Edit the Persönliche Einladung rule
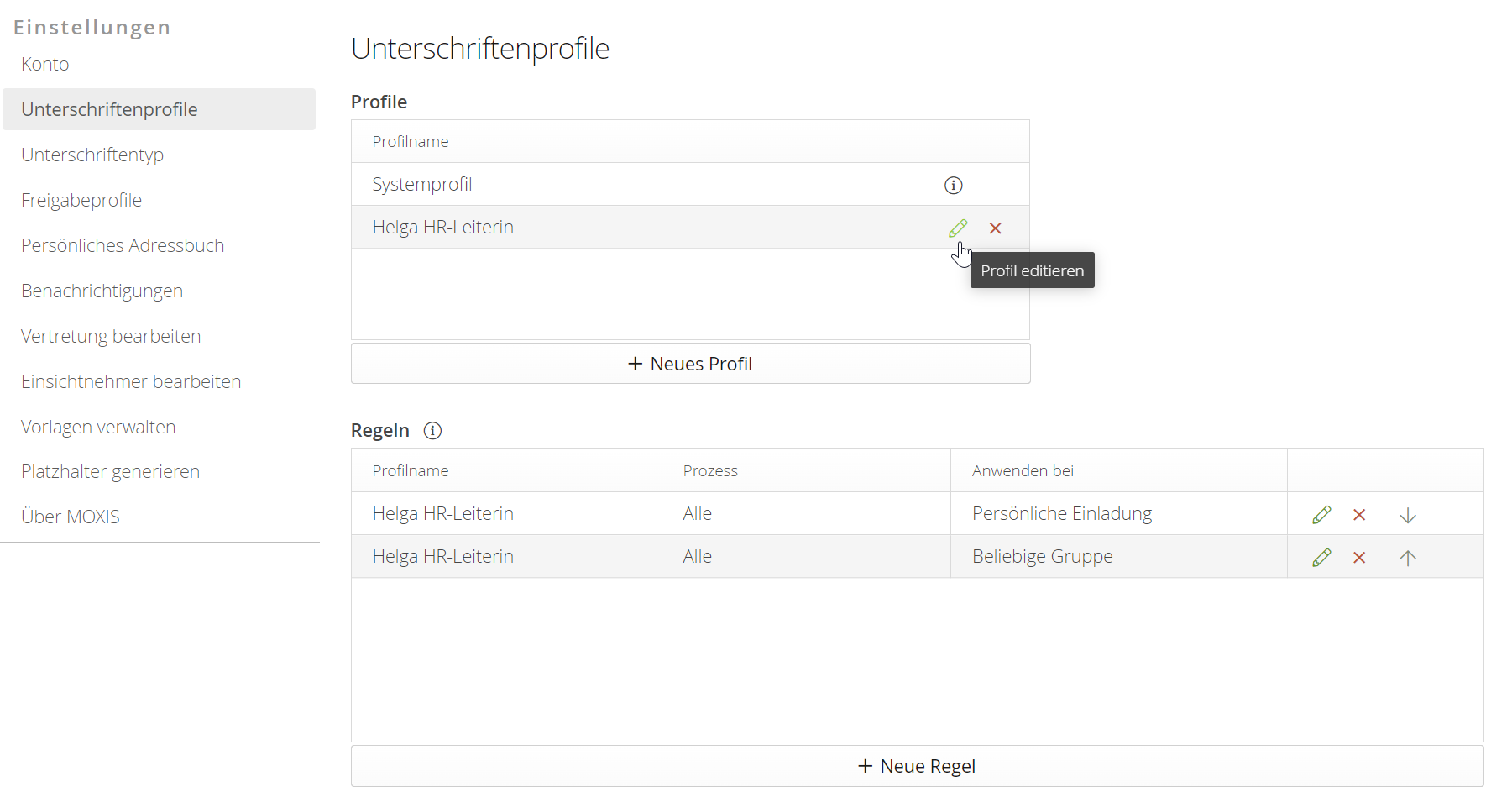Viewport: 1512px width, 808px height. click(1321, 513)
